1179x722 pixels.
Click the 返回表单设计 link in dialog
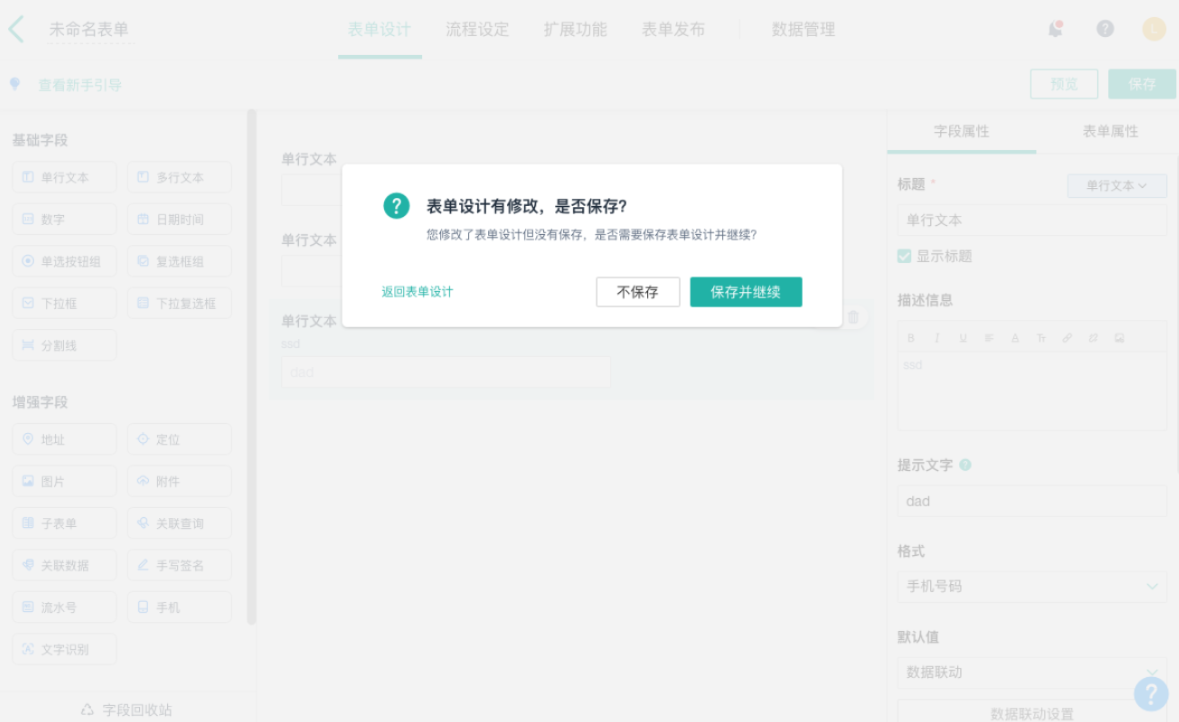tap(417, 292)
